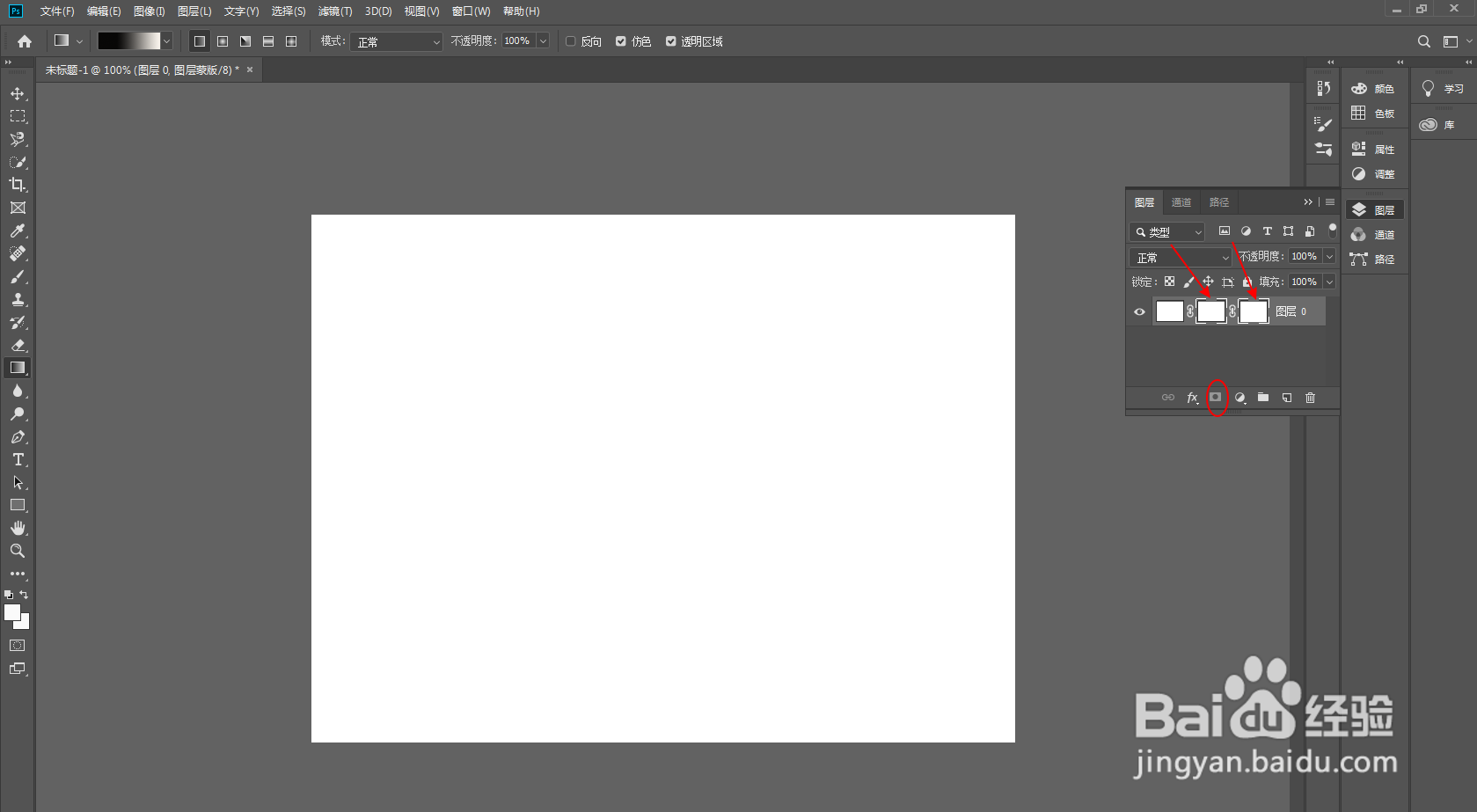Hide 图层 0 with eye icon
This screenshot has height=812, width=1477.
pyautogui.click(x=1139, y=311)
